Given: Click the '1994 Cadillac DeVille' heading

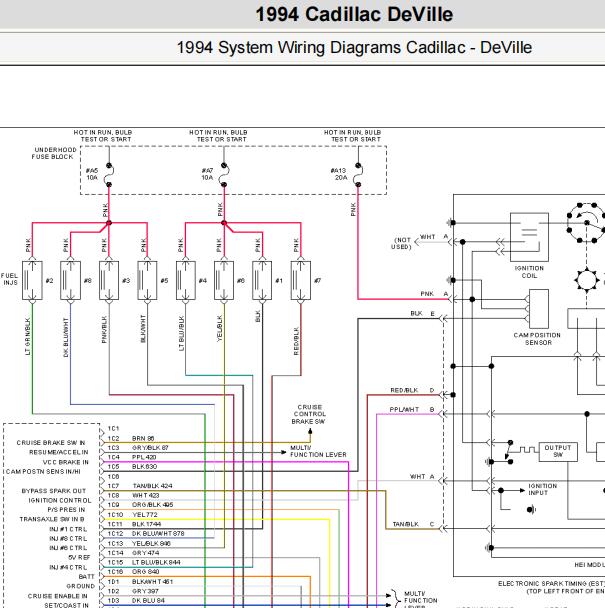Looking at the screenshot, I should 354,14.
